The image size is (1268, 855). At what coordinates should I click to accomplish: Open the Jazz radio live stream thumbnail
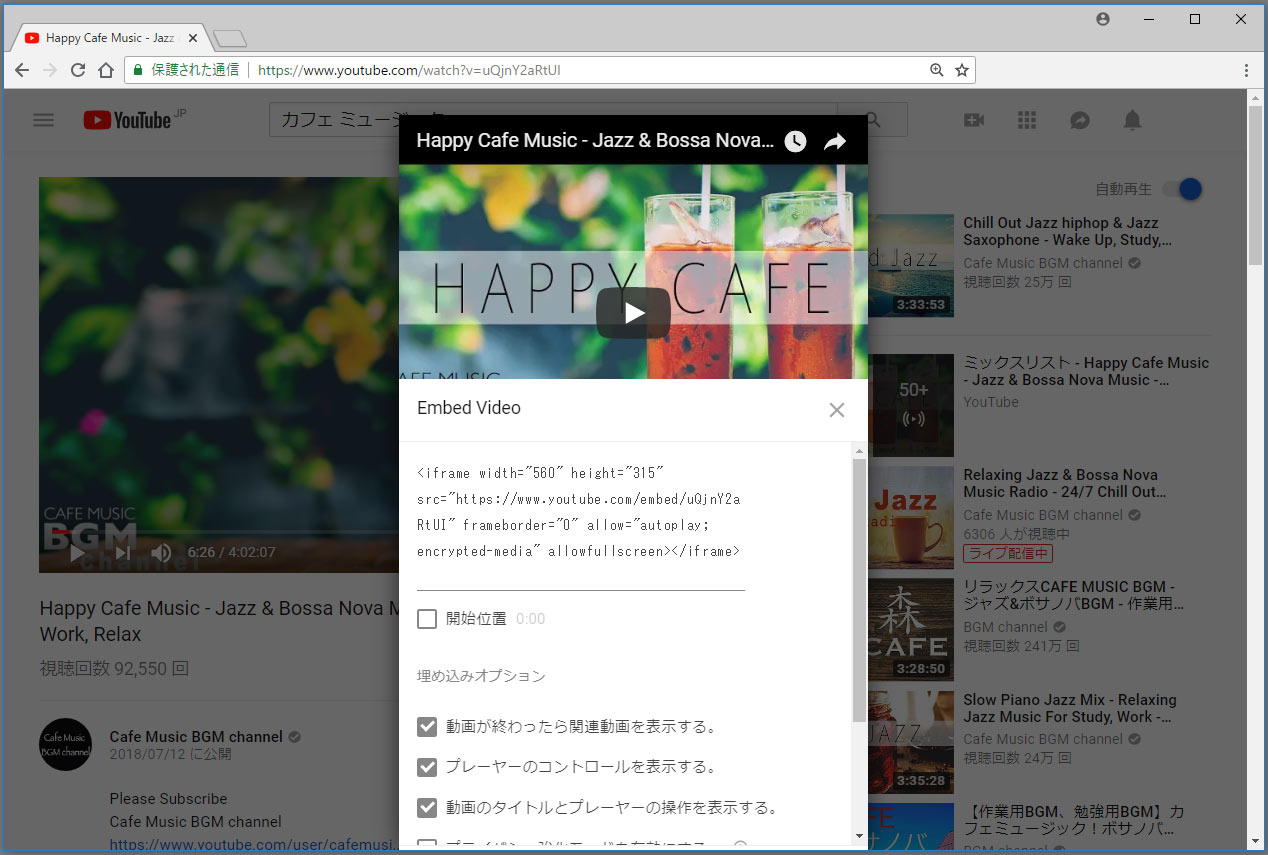[x=911, y=516]
